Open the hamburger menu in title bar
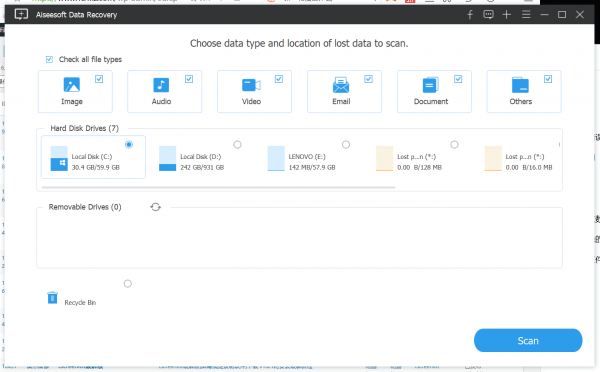Screen dimensions: 600x372 click(526, 15)
